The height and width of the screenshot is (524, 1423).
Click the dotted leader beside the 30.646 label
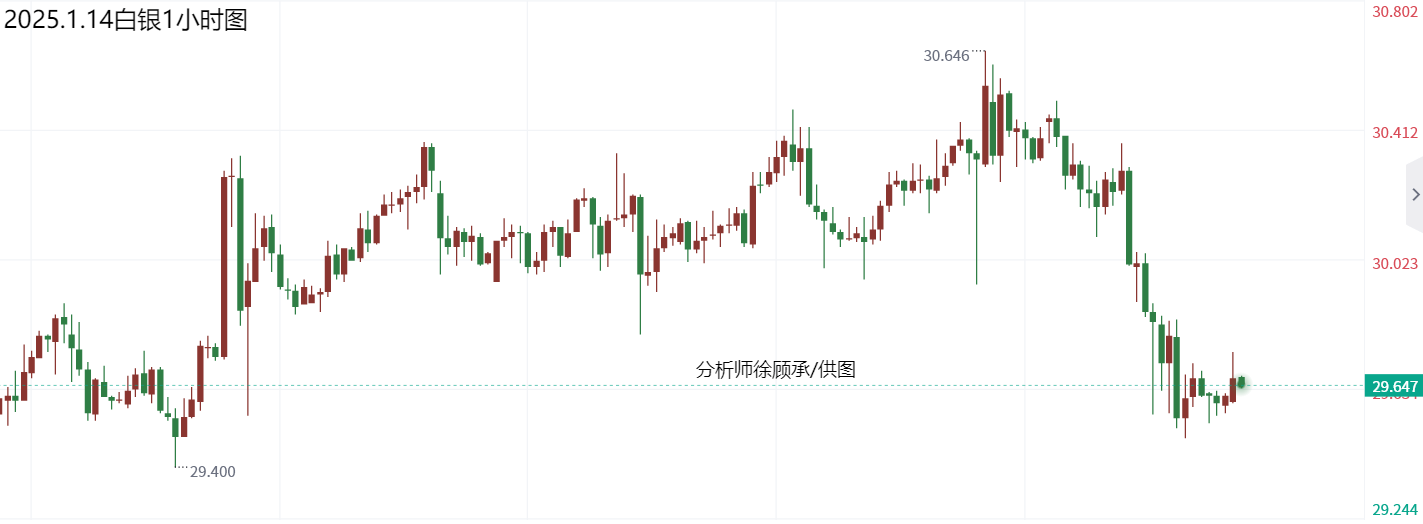pos(979,52)
